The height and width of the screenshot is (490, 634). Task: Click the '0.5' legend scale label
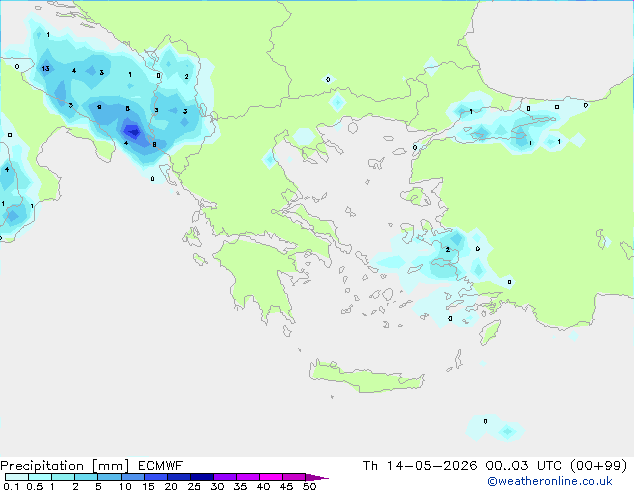34,486
